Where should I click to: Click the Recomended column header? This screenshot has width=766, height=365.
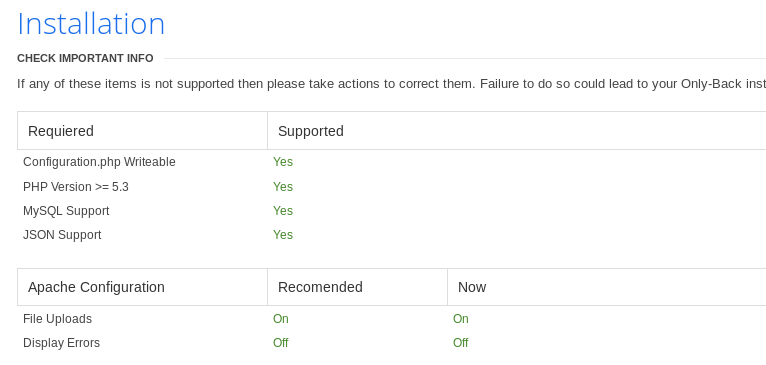point(320,287)
